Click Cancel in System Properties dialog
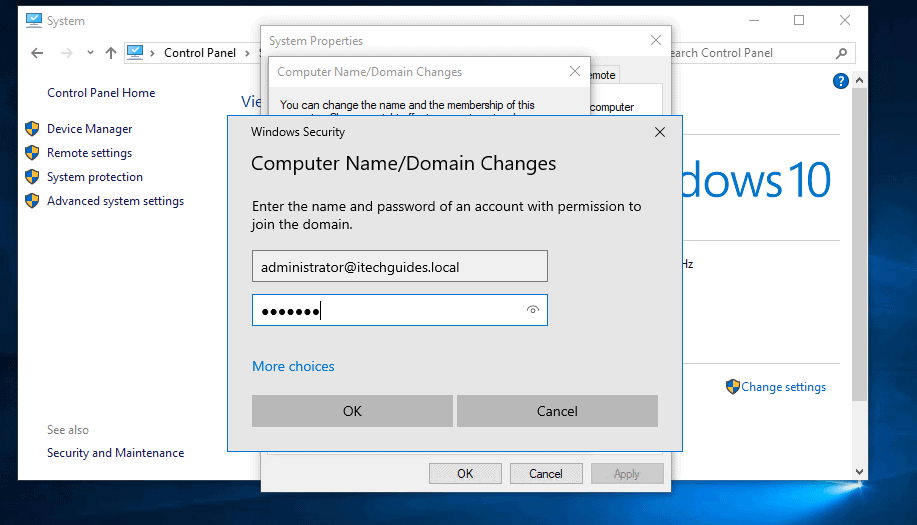Screen dimensions: 917x525 (x=546, y=474)
